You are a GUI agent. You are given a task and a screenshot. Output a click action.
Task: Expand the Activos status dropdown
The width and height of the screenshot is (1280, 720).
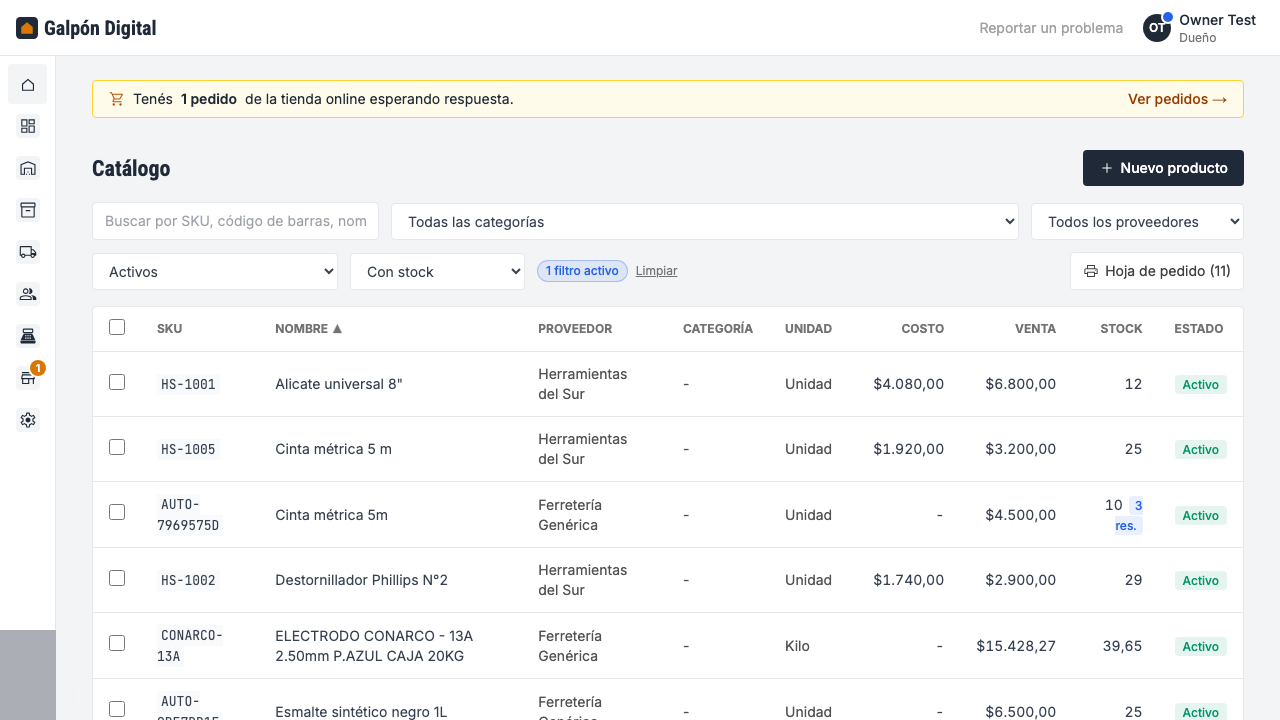coord(215,272)
